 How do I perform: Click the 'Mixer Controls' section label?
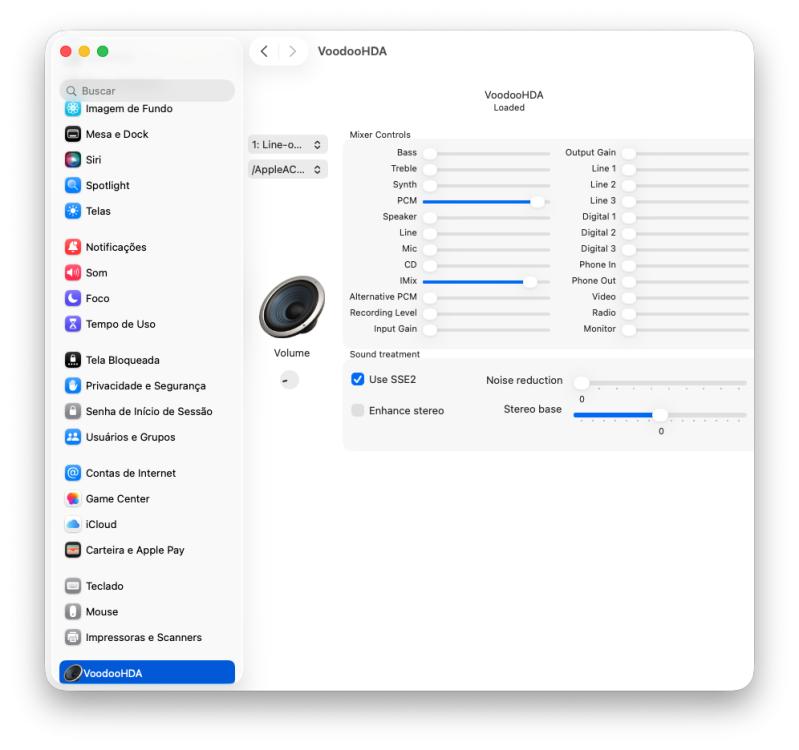click(380, 135)
